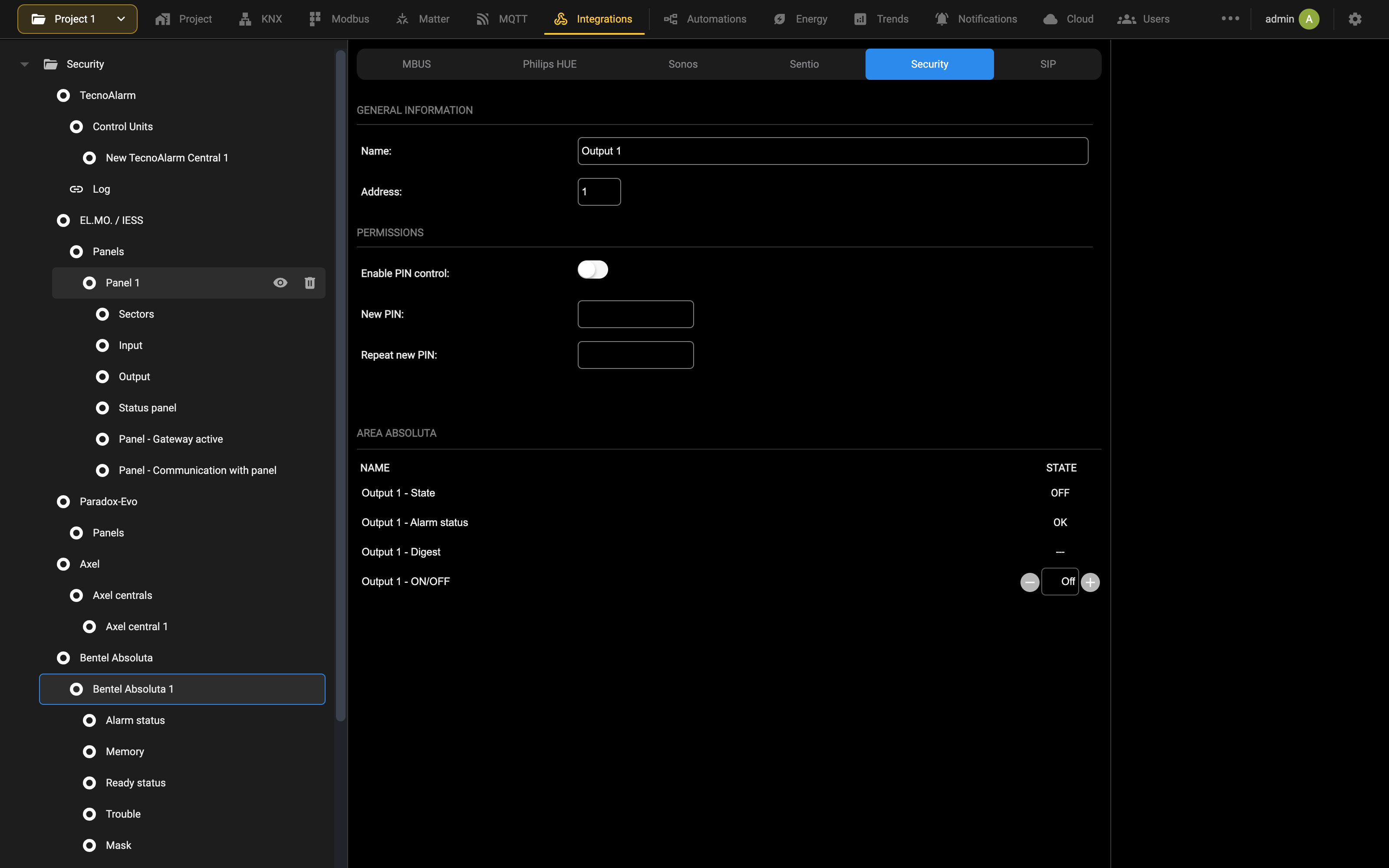Enable PIN control switch

pyautogui.click(x=593, y=270)
